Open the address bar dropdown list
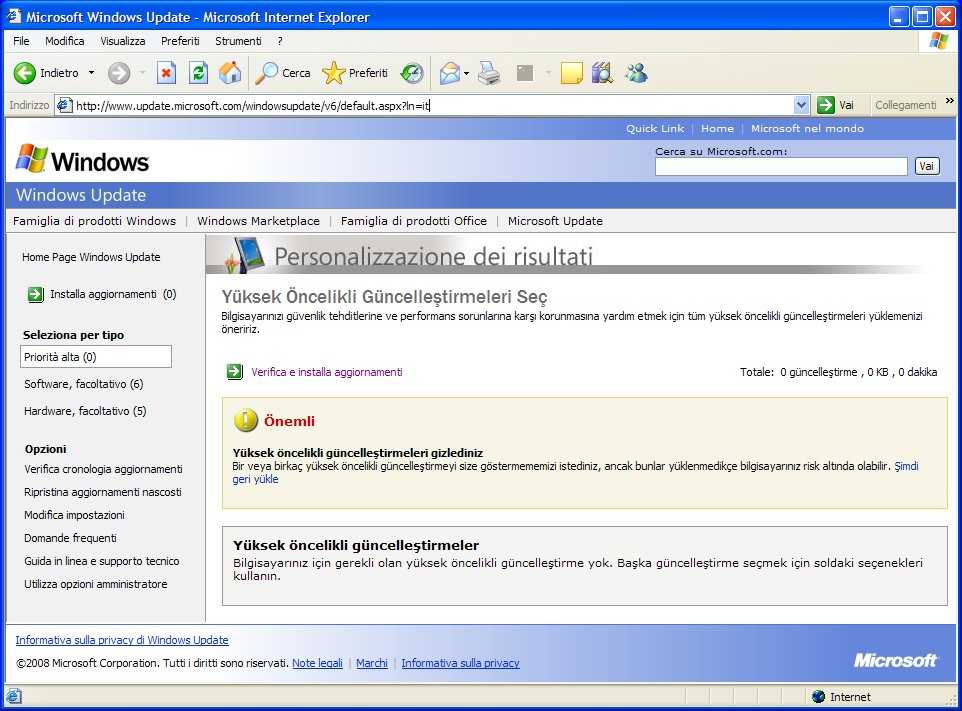This screenshot has width=962, height=711. pyautogui.click(x=801, y=106)
